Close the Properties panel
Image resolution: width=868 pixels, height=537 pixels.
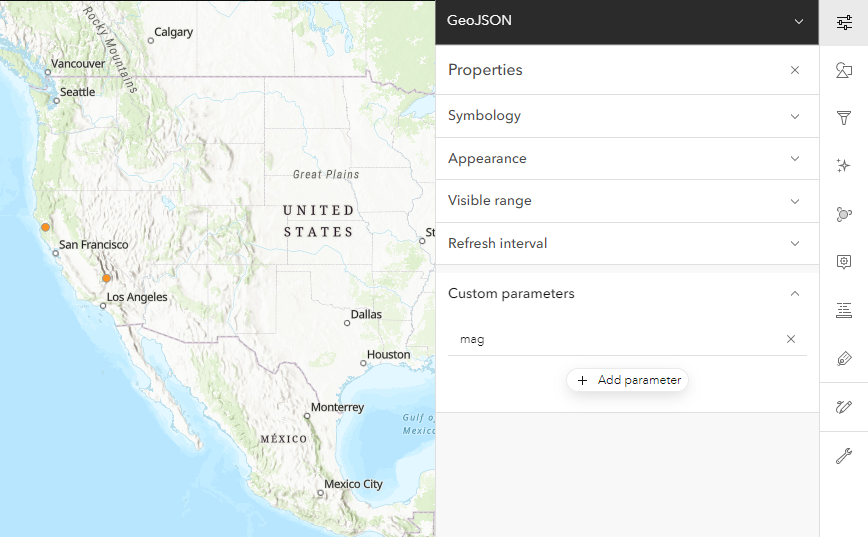click(795, 70)
